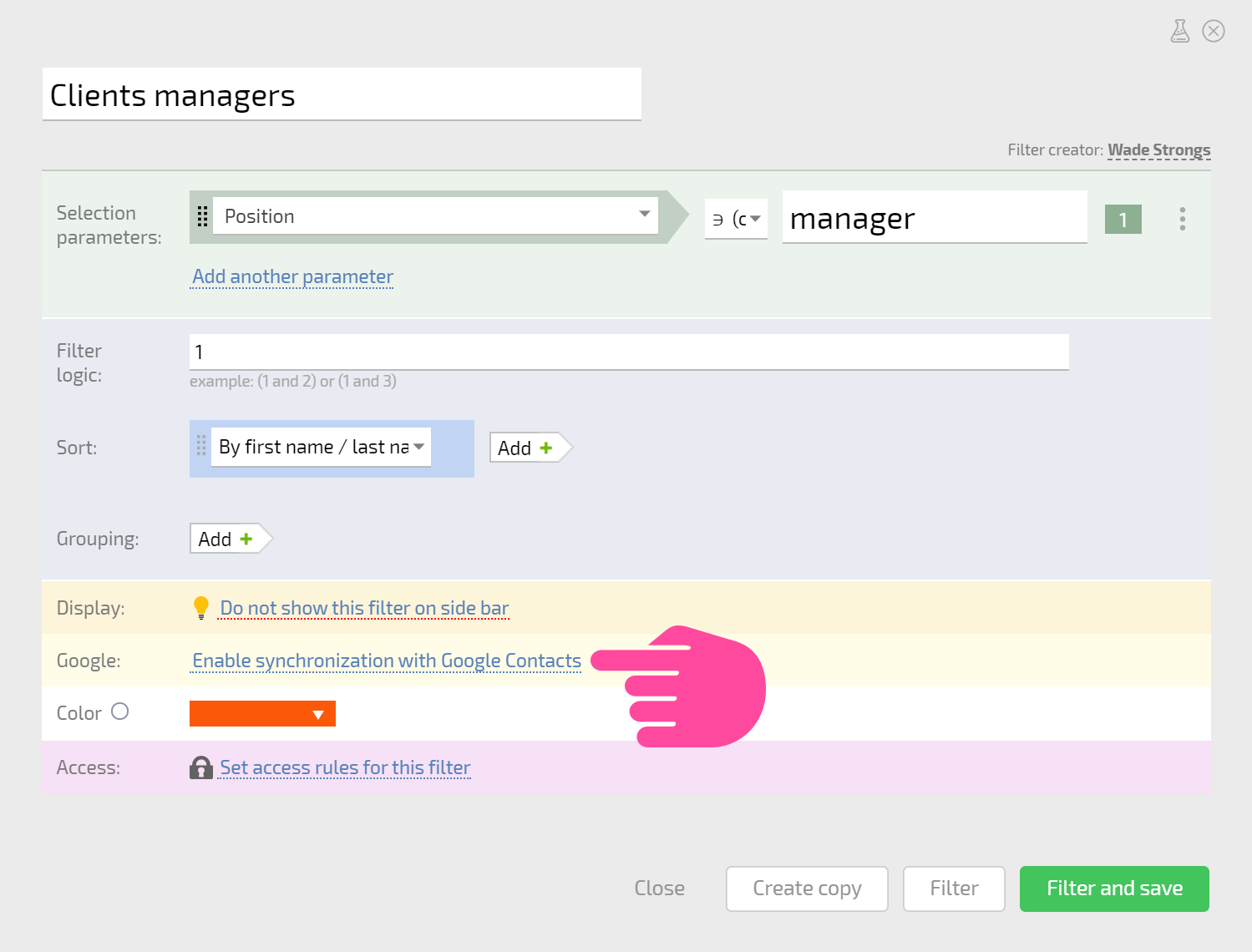Open the Position parameter dropdown
Image resolution: width=1252 pixels, height=952 pixels.
coord(435,215)
